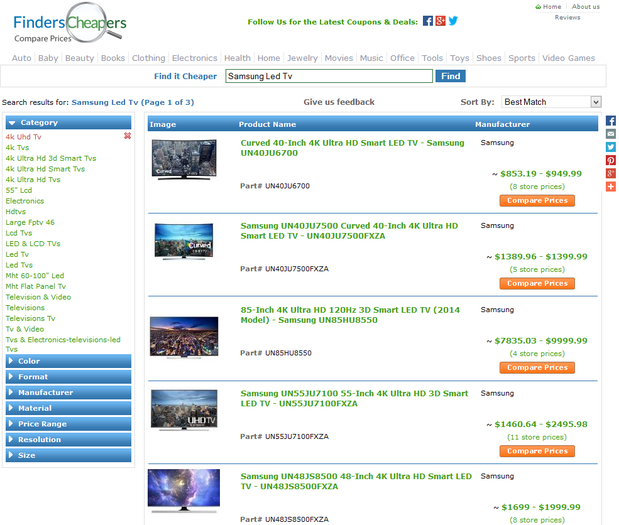Viewport: 619px width, 525px height.
Task: Click the Product Name column header
Action: [x=267, y=124]
